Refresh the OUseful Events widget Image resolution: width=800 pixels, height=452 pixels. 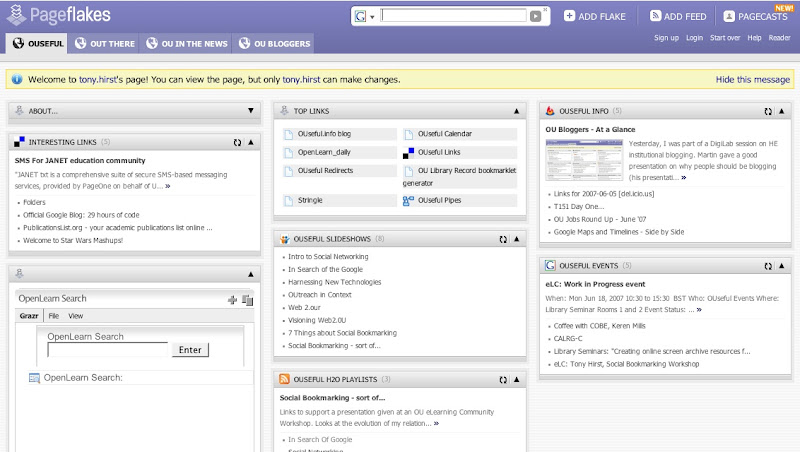click(767, 265)
